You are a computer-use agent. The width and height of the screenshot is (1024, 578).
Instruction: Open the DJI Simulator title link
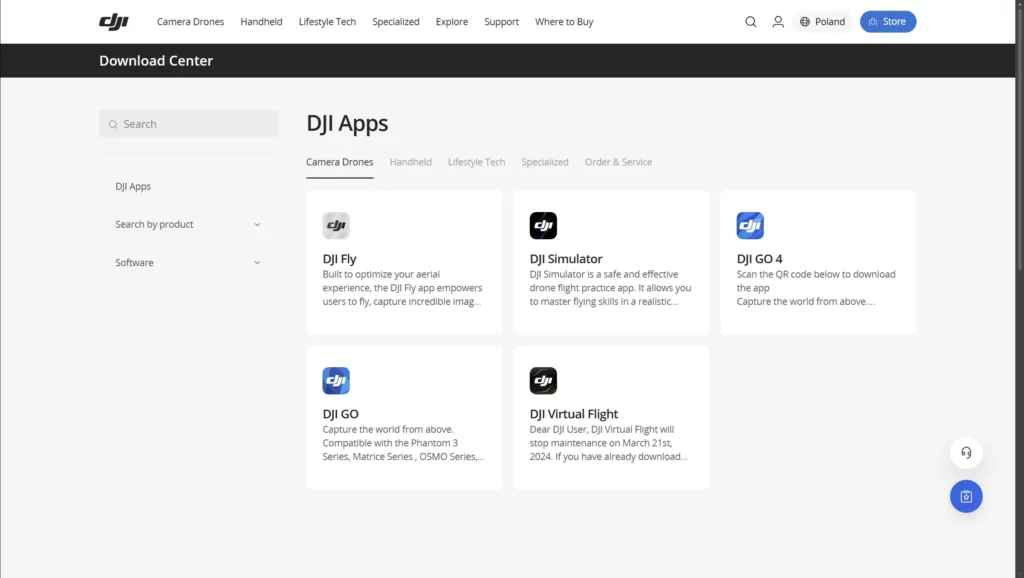(x=566, y=259)
